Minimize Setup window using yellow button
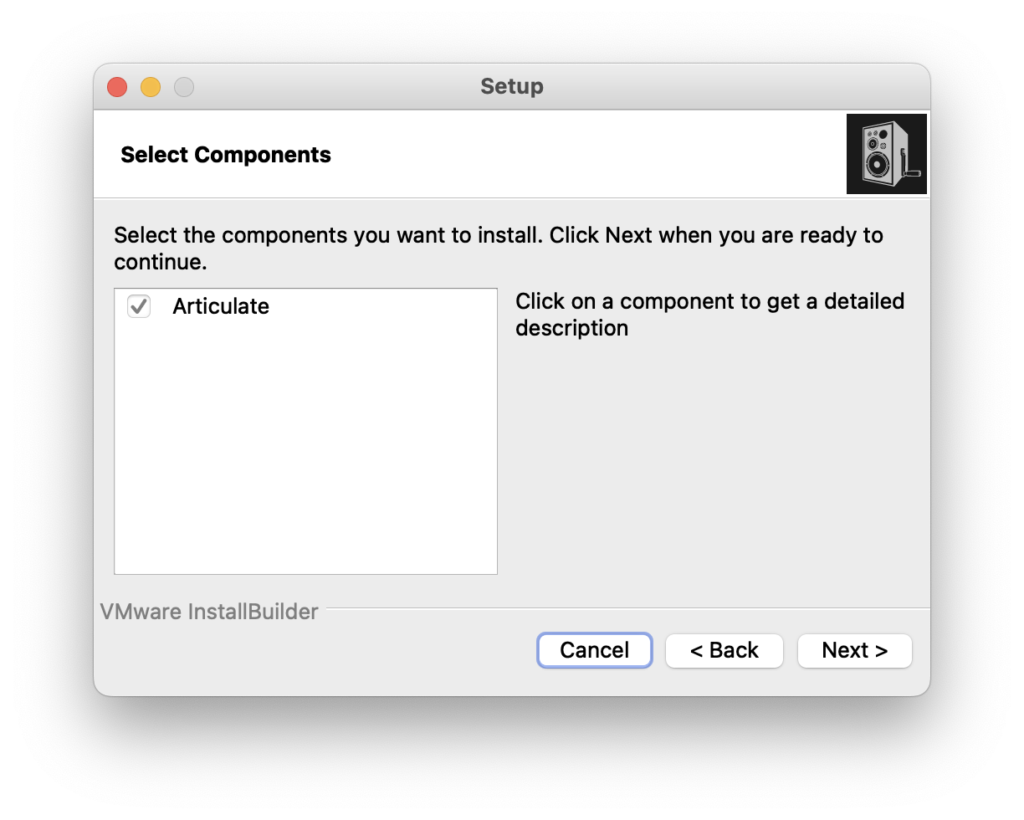The width and height of the screenshot is (1024, 820). [151, 87]
